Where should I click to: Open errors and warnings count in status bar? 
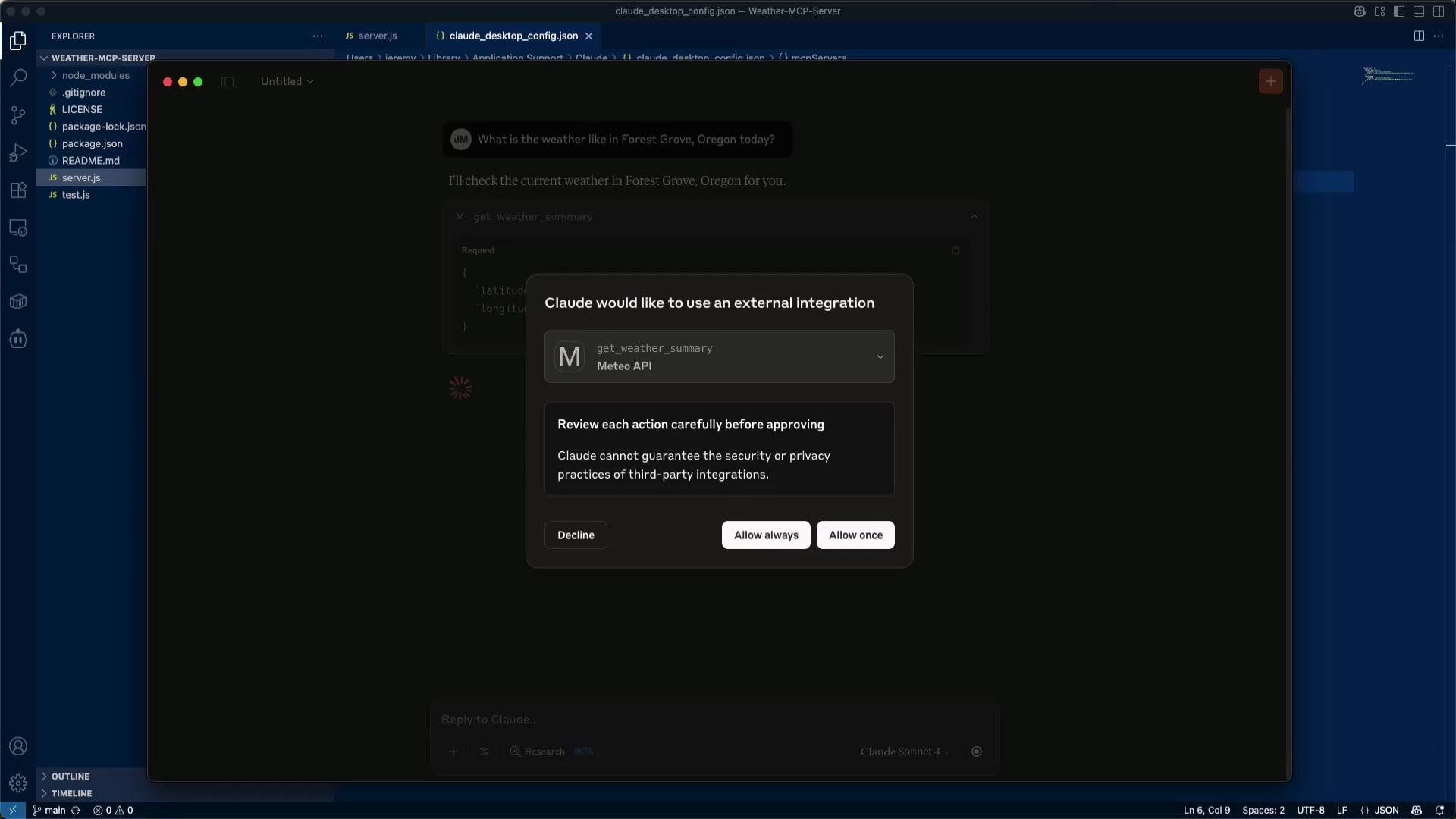tap(113, 810)
